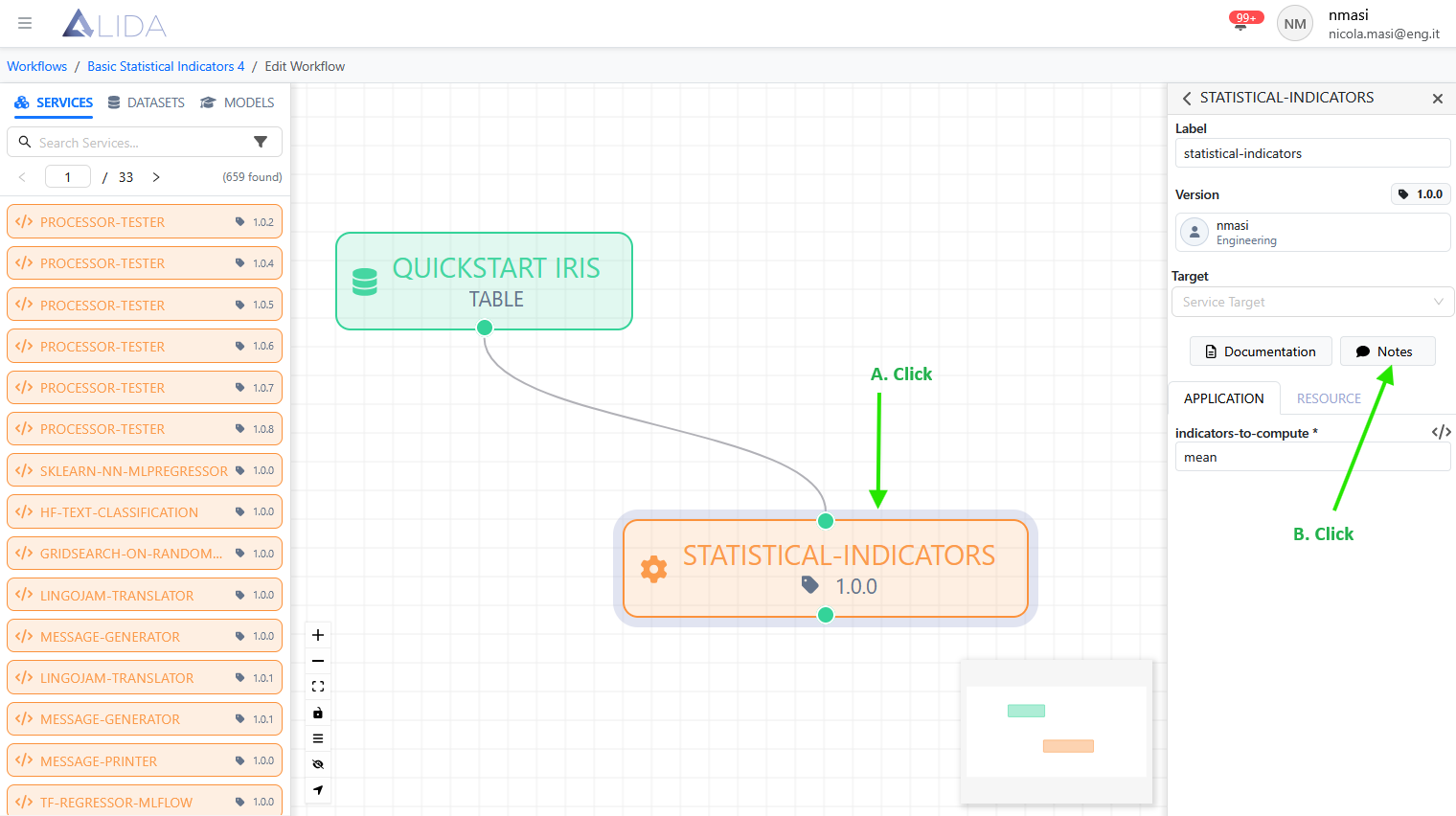1456x816 pixels.
Task: Switch to the RESOURCE tab
Action: pos(1329,398)
